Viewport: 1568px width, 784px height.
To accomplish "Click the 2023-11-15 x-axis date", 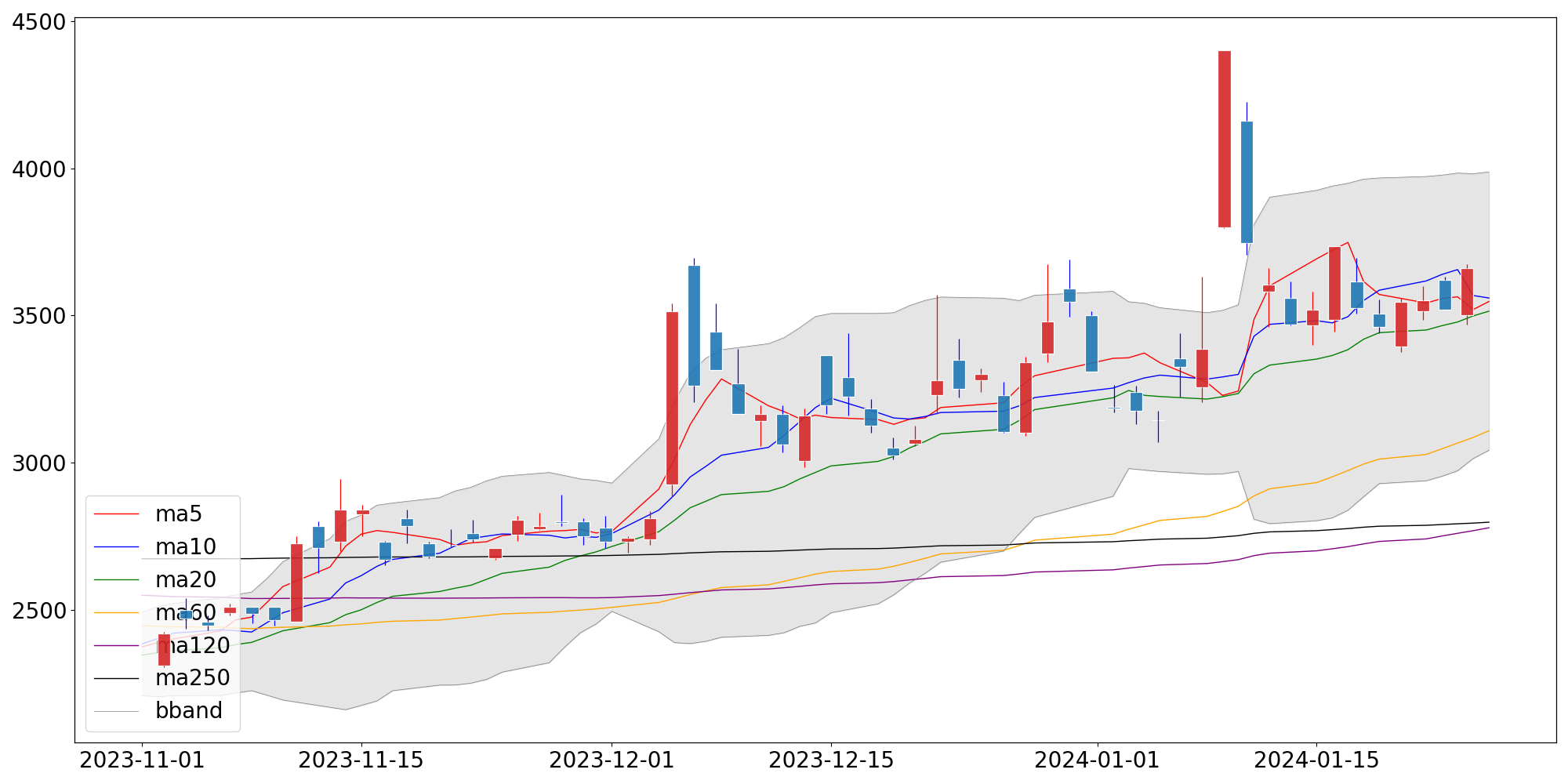I will click(x=361, y=760).
